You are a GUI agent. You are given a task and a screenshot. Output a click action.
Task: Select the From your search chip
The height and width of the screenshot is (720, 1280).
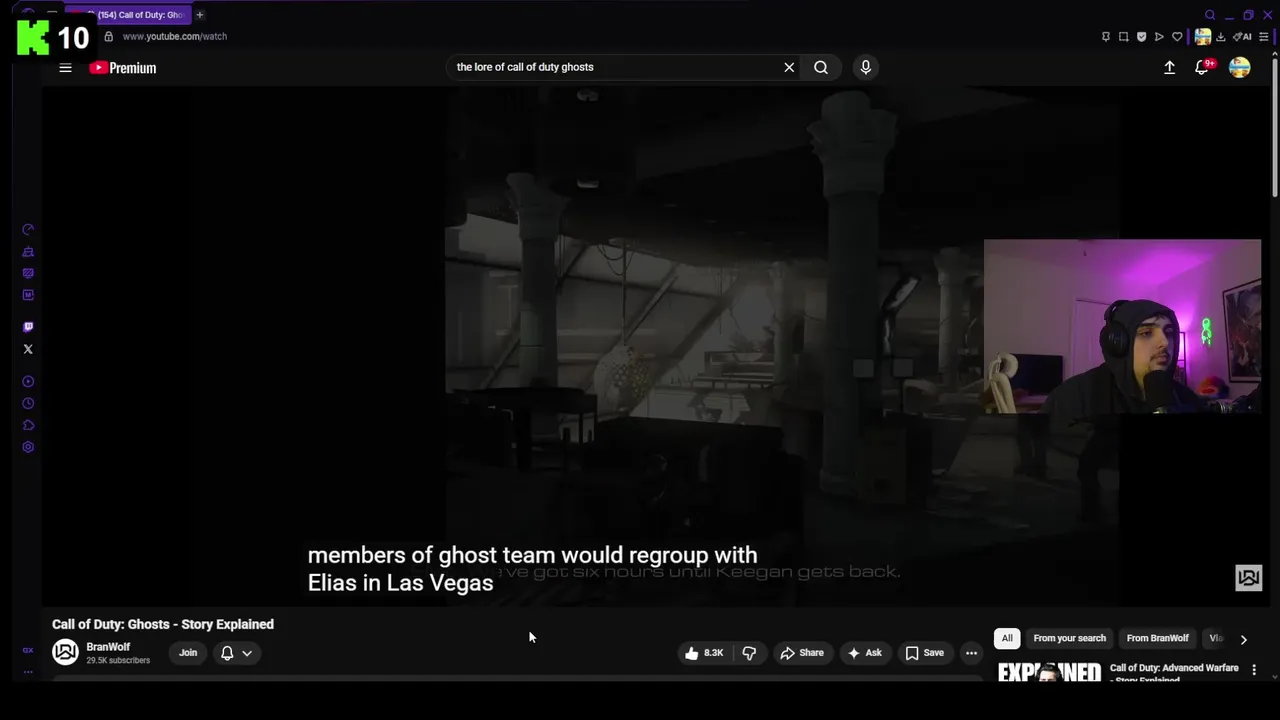click(x=1069, y=638)
